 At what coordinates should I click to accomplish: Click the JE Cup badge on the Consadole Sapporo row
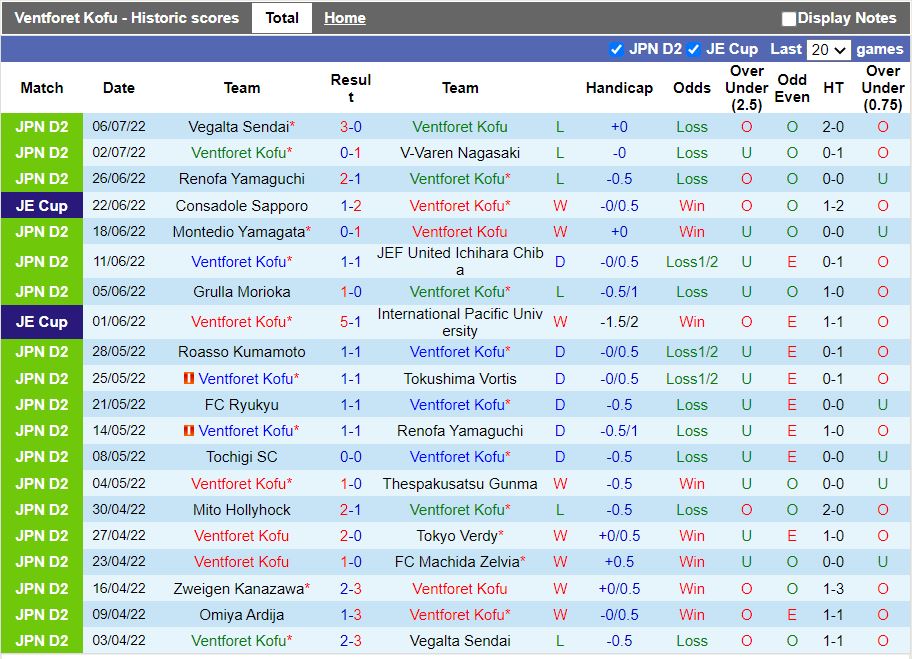click(x=41, y=205)
